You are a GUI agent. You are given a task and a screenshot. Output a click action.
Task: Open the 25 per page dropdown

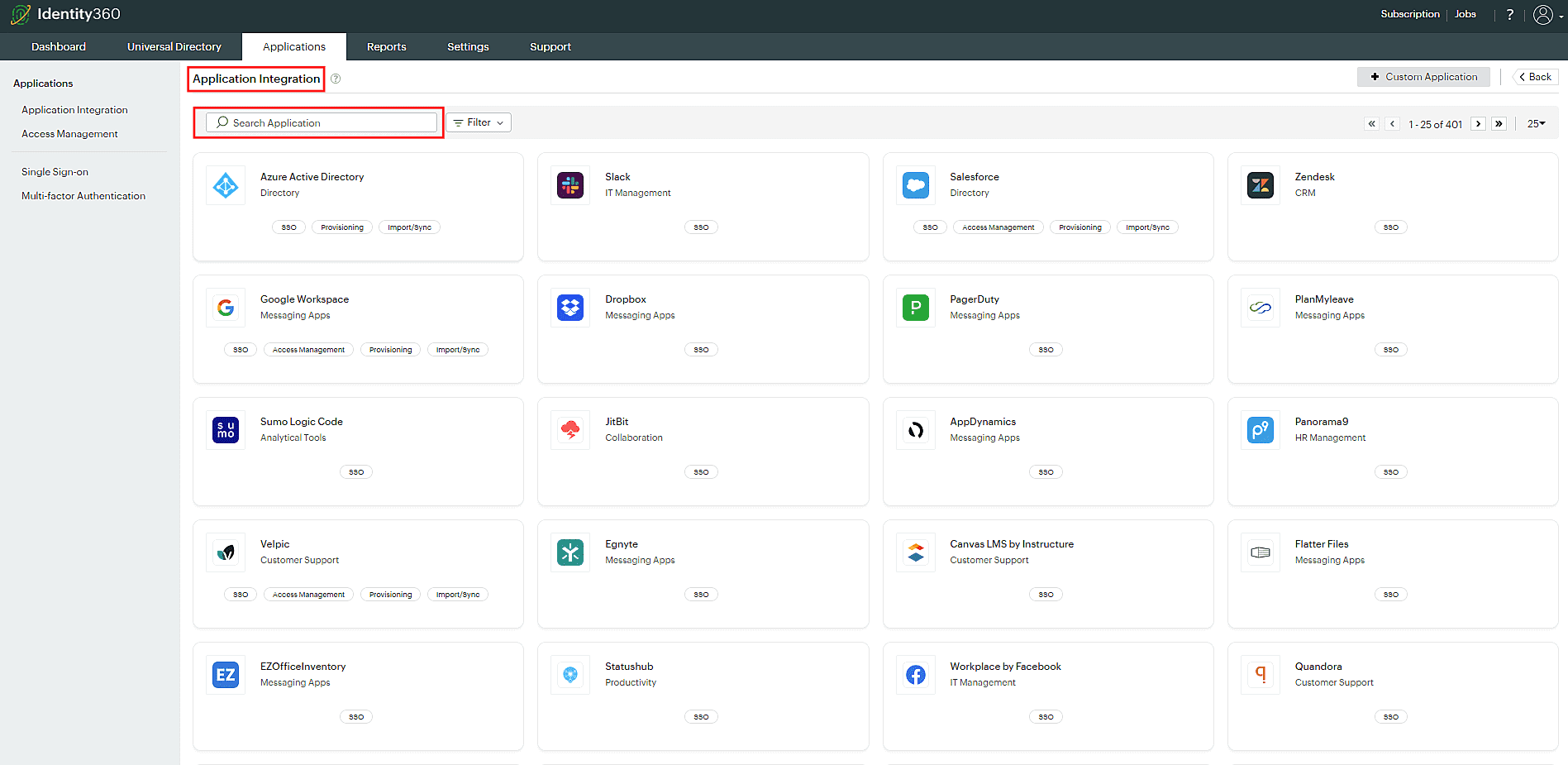pos(1537,124)
